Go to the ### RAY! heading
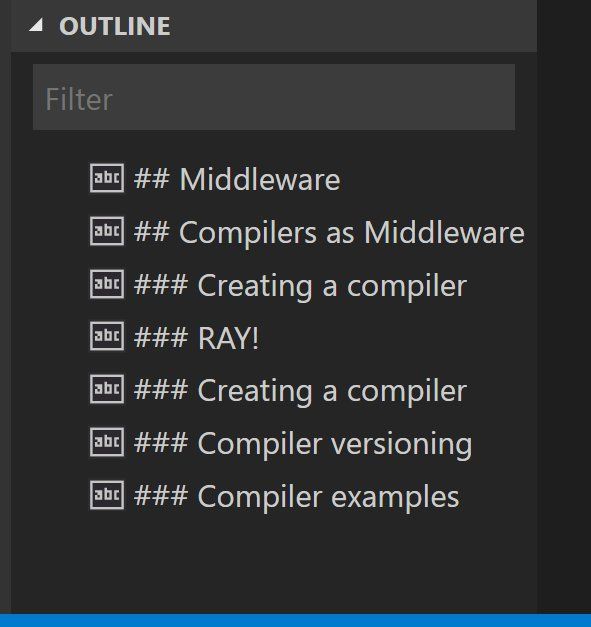This screenshot has width=591, height=627. pyautogui.click(x=196, y=338)
